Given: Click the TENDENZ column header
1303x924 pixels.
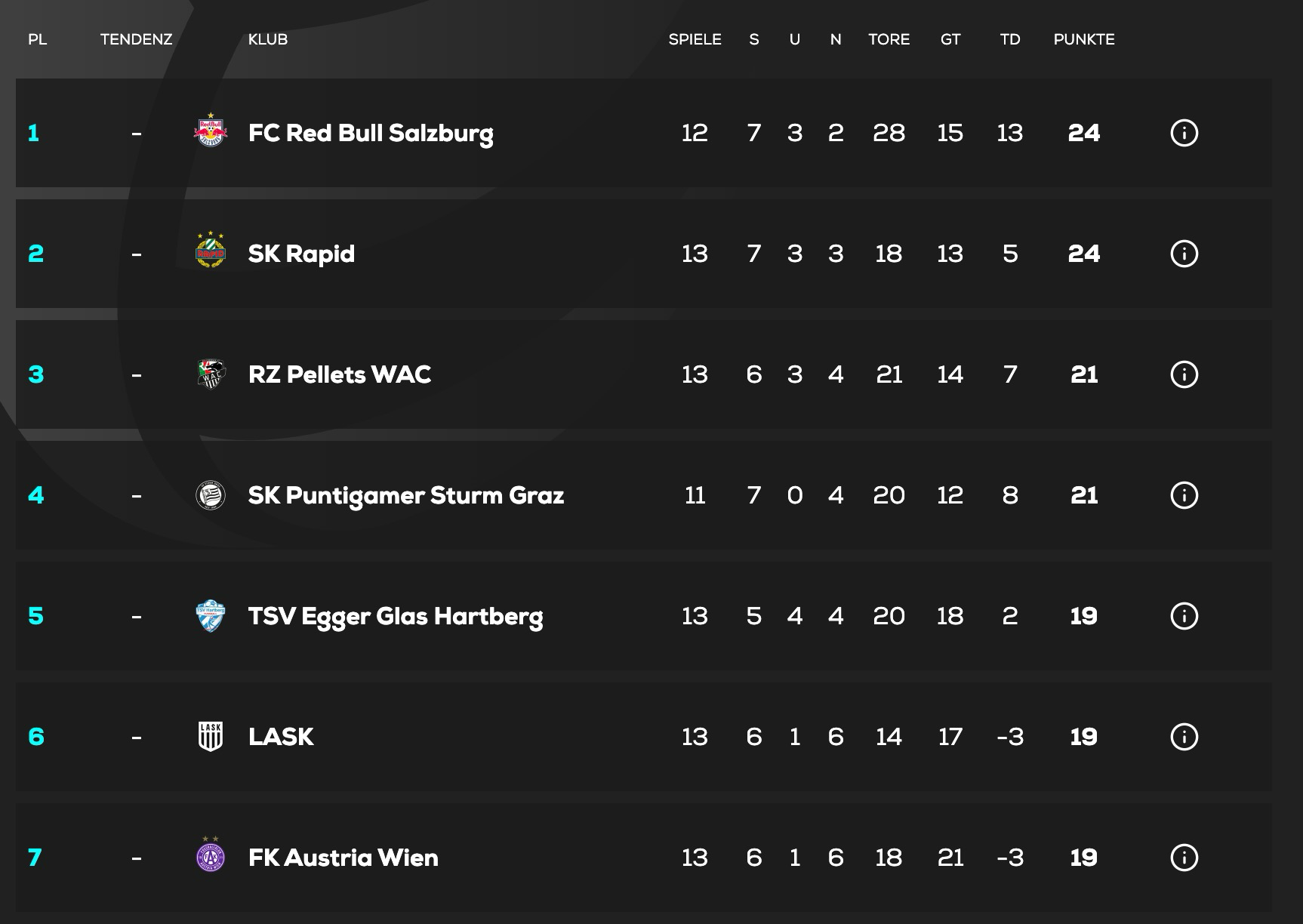Looking at the screenshot, I should [136, 39].
